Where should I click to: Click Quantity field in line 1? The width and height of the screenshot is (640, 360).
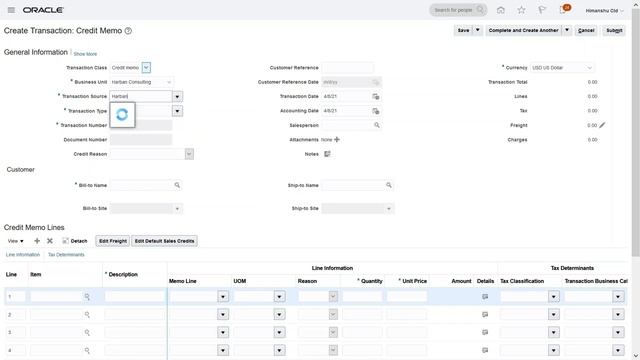coord(362,297)
